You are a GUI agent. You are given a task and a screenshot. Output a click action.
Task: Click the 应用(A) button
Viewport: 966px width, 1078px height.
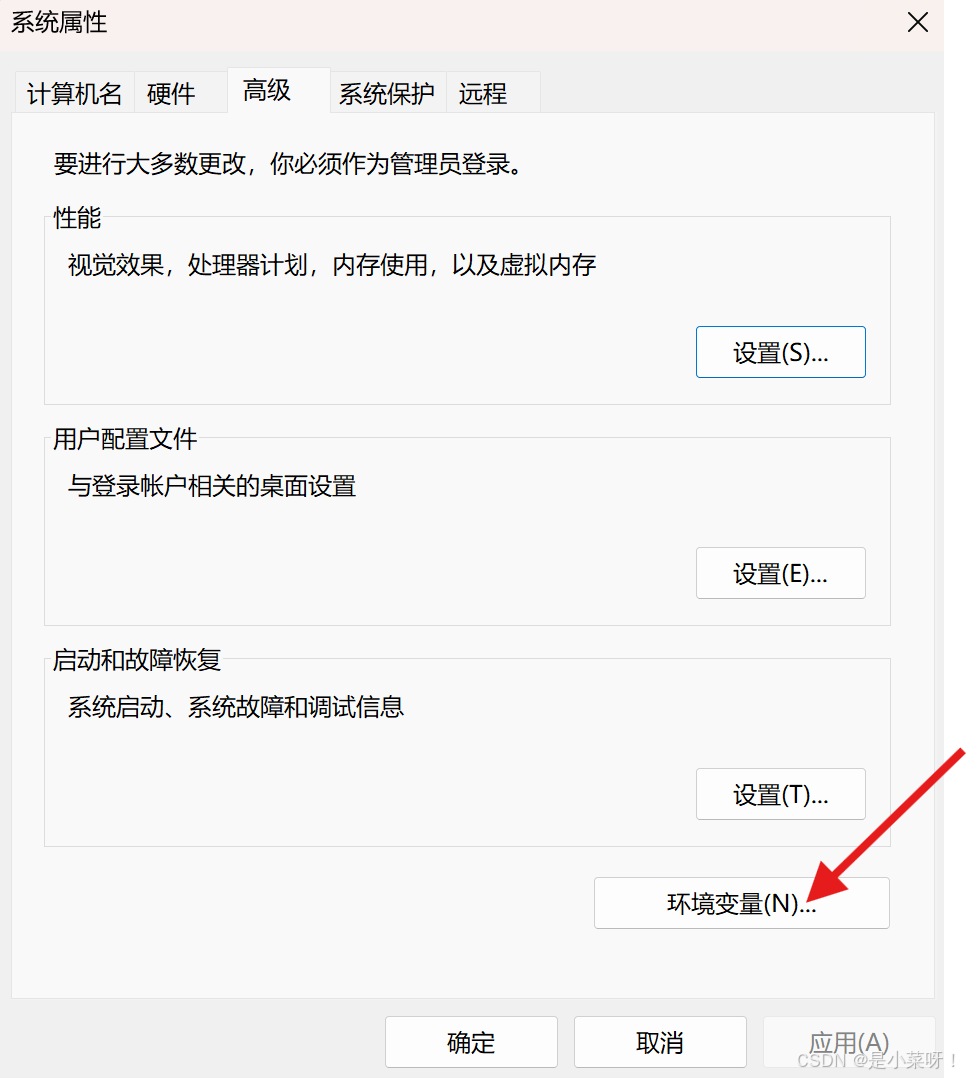pos(848,1042)
